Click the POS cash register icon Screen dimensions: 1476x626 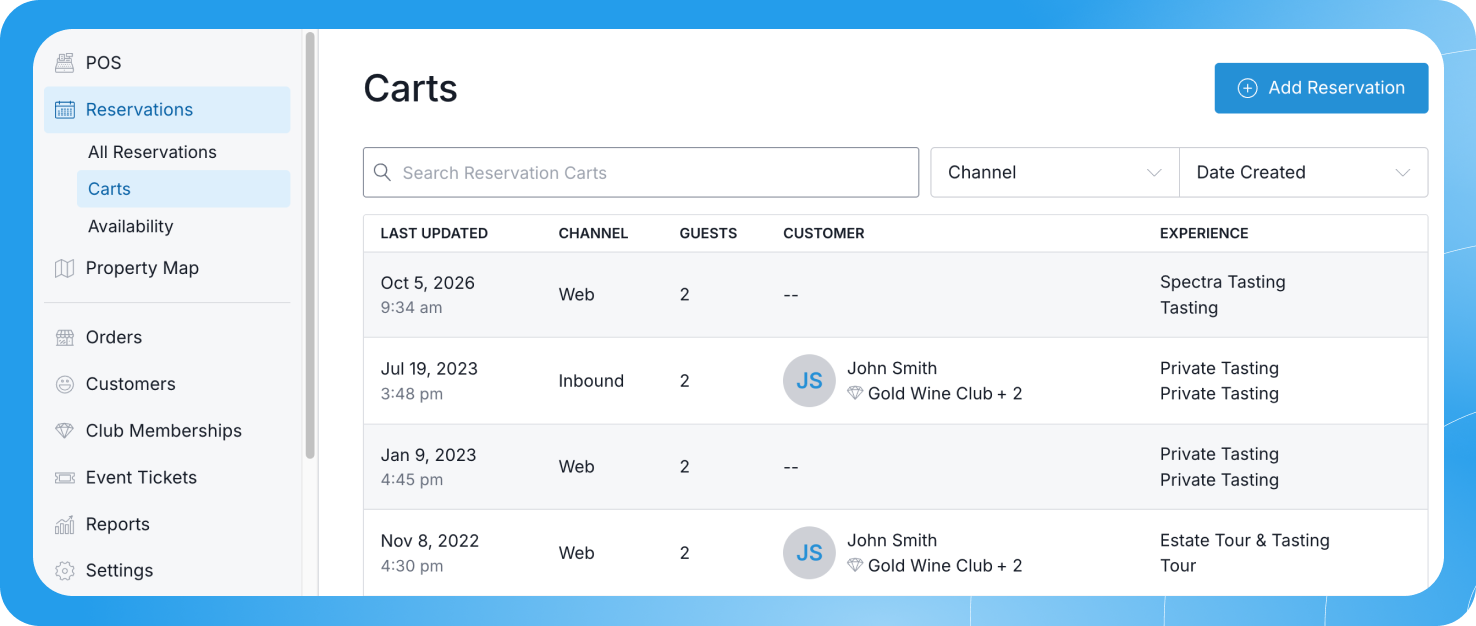[x=65, y=63]
